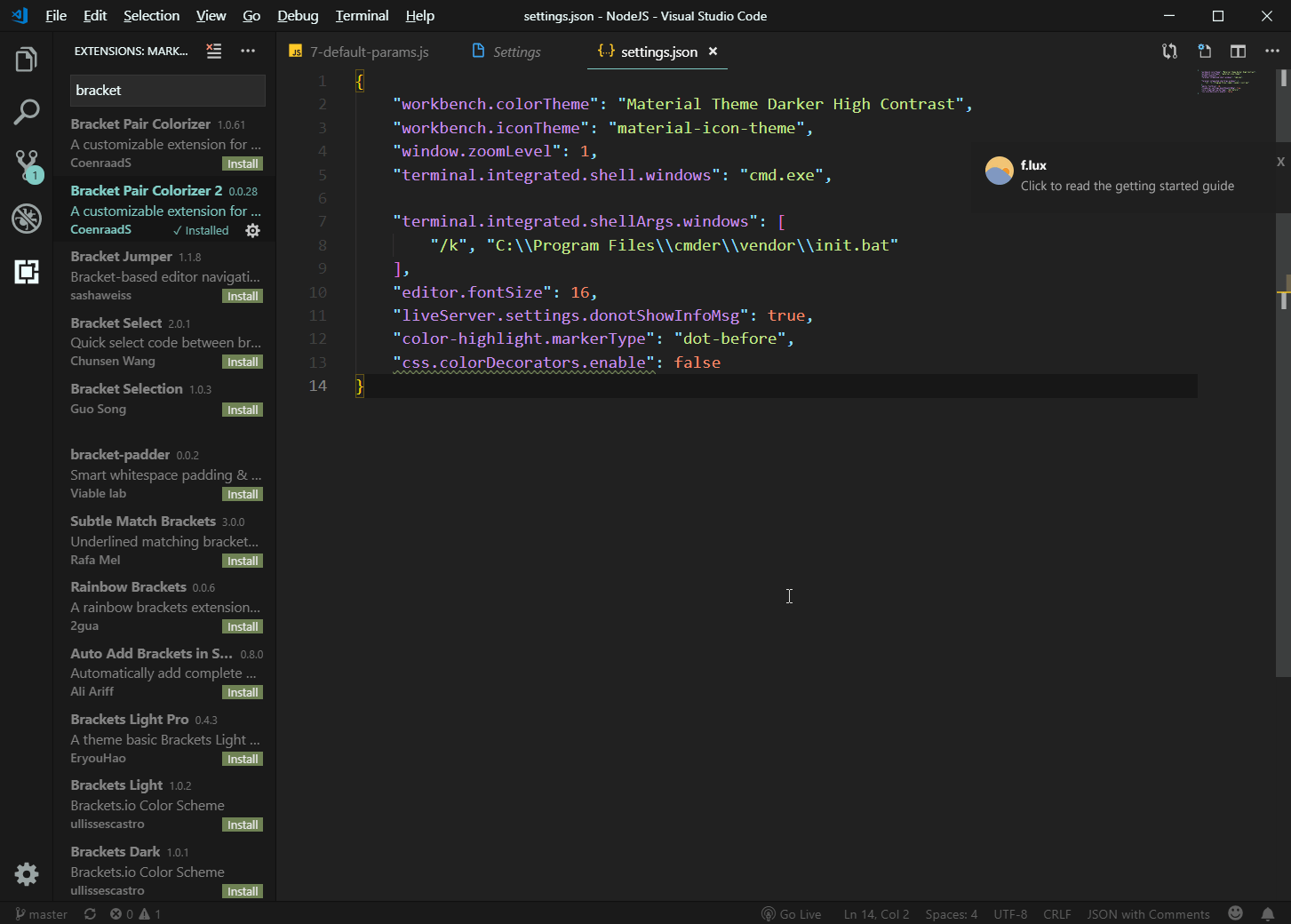Click the css.colorDecorators.enable key text
The image size is (1291, 924).
click(524, 362)
